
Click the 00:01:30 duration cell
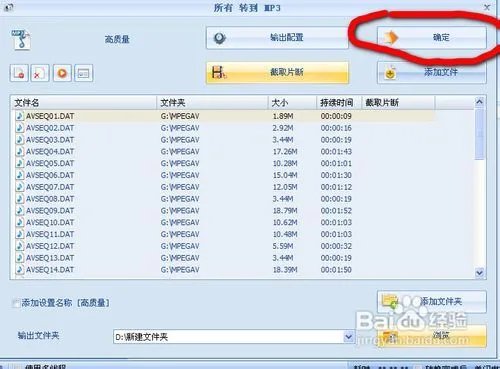(336, 175)
